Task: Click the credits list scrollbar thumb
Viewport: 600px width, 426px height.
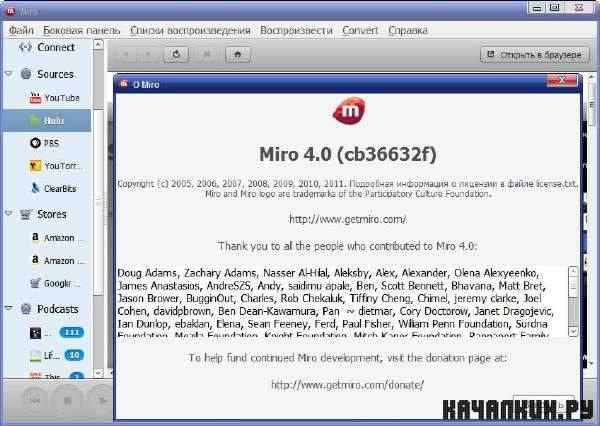Action: coord(573,287)
